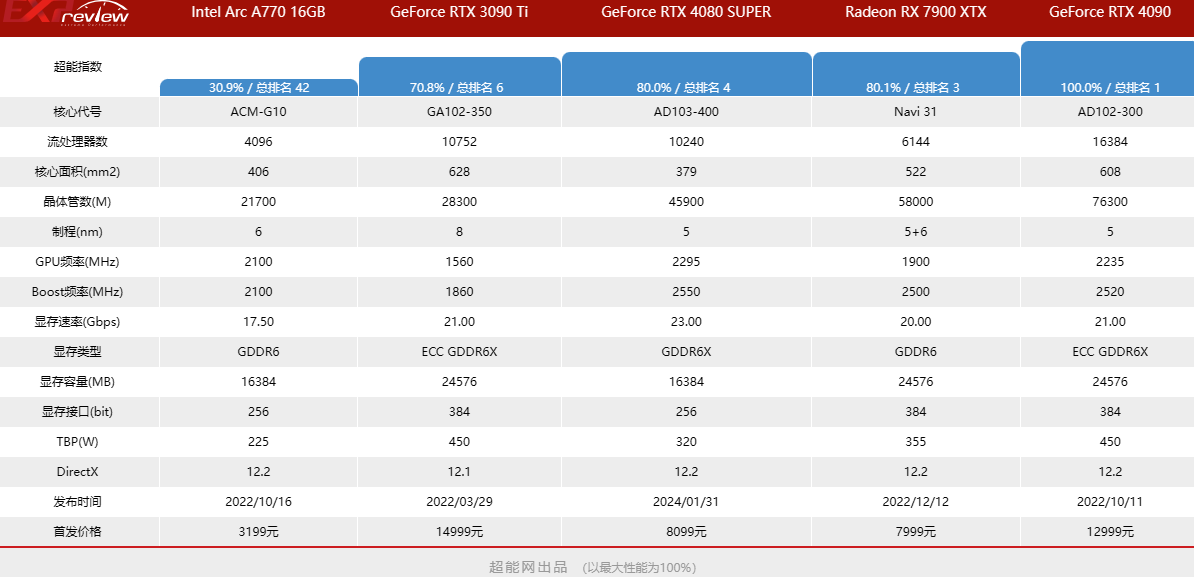1194x577 pixels.
Task: Select the Radeon RX 7900 XTX header
Action: (915, 13)
